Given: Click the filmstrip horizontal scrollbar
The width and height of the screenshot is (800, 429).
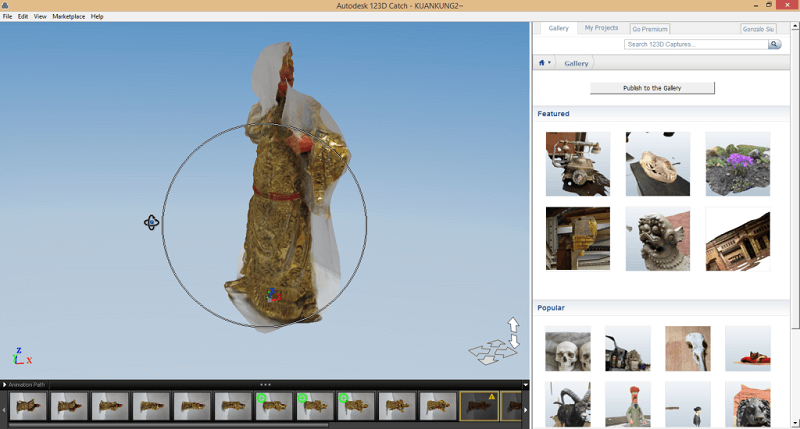Looking at the screenshot, I should coord(168,424).
